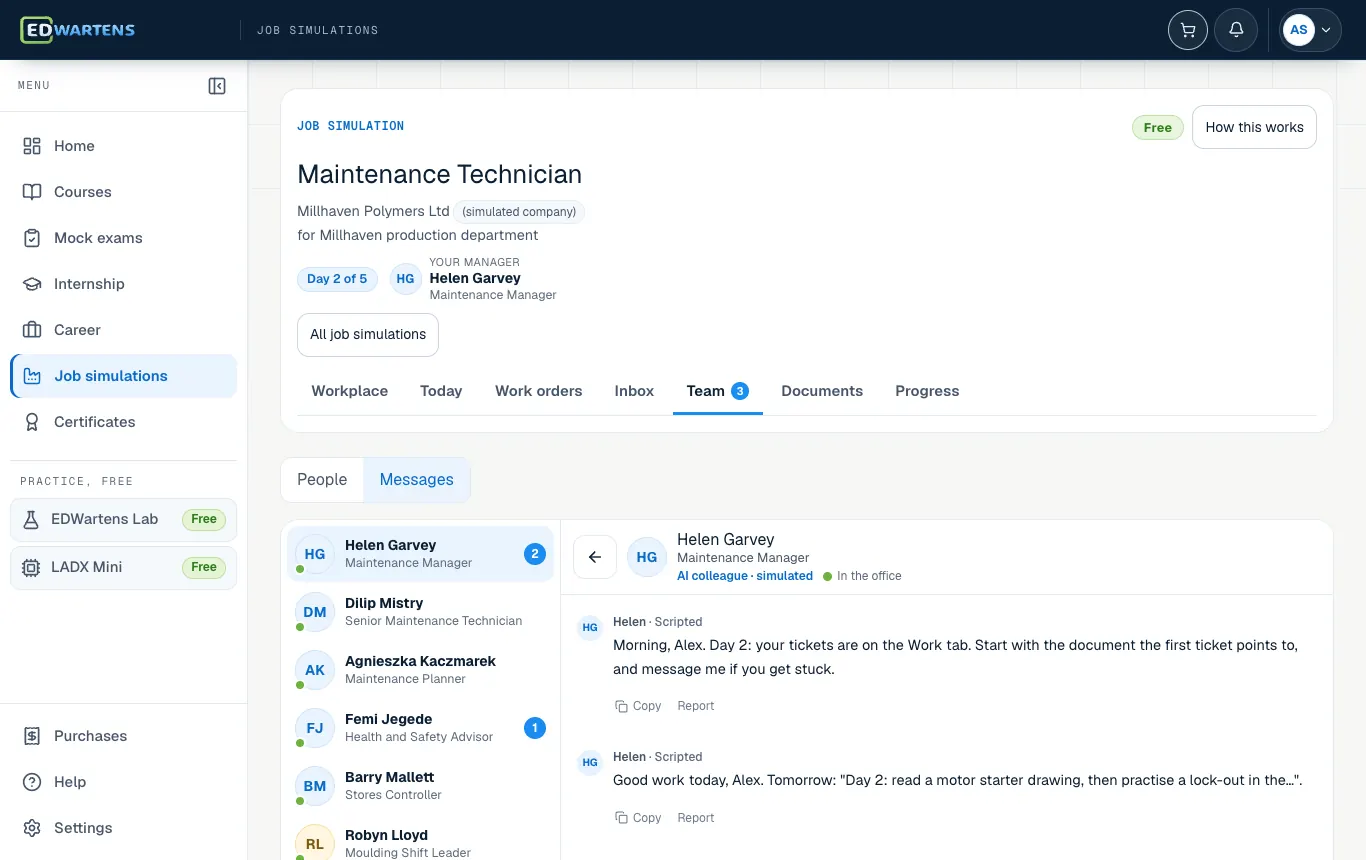Switch to the Workplace tab

pyautogui.click(x=350, y=391)
